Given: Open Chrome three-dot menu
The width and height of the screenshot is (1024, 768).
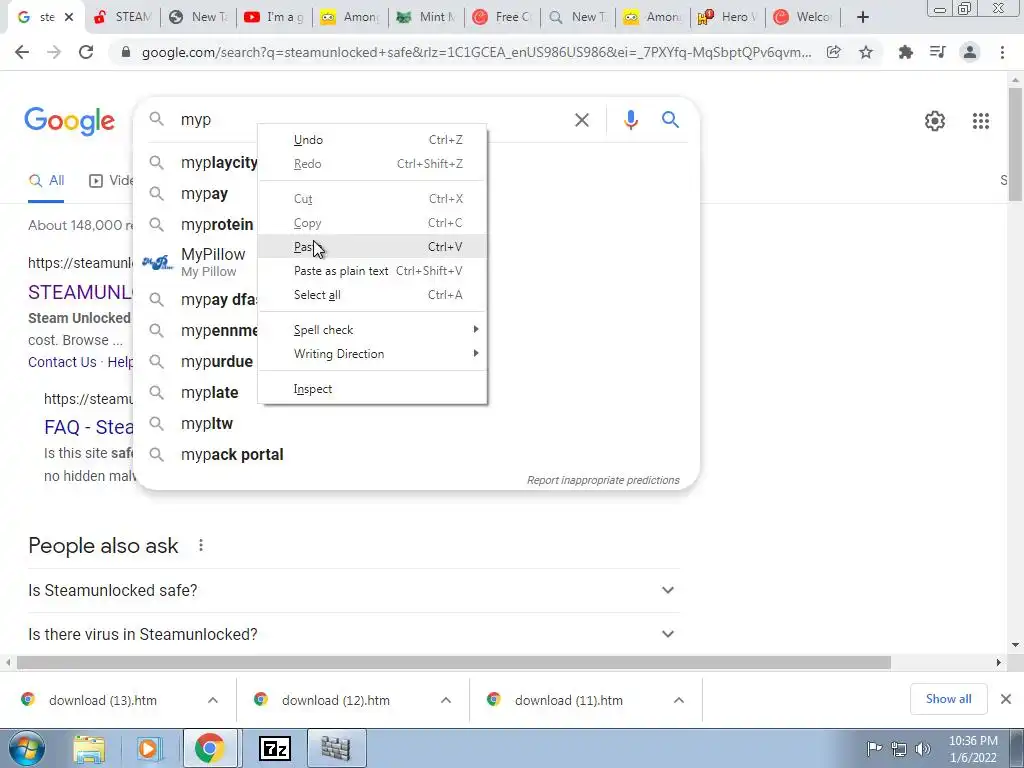Looking at the screenshot, I should pos(1002,52).
